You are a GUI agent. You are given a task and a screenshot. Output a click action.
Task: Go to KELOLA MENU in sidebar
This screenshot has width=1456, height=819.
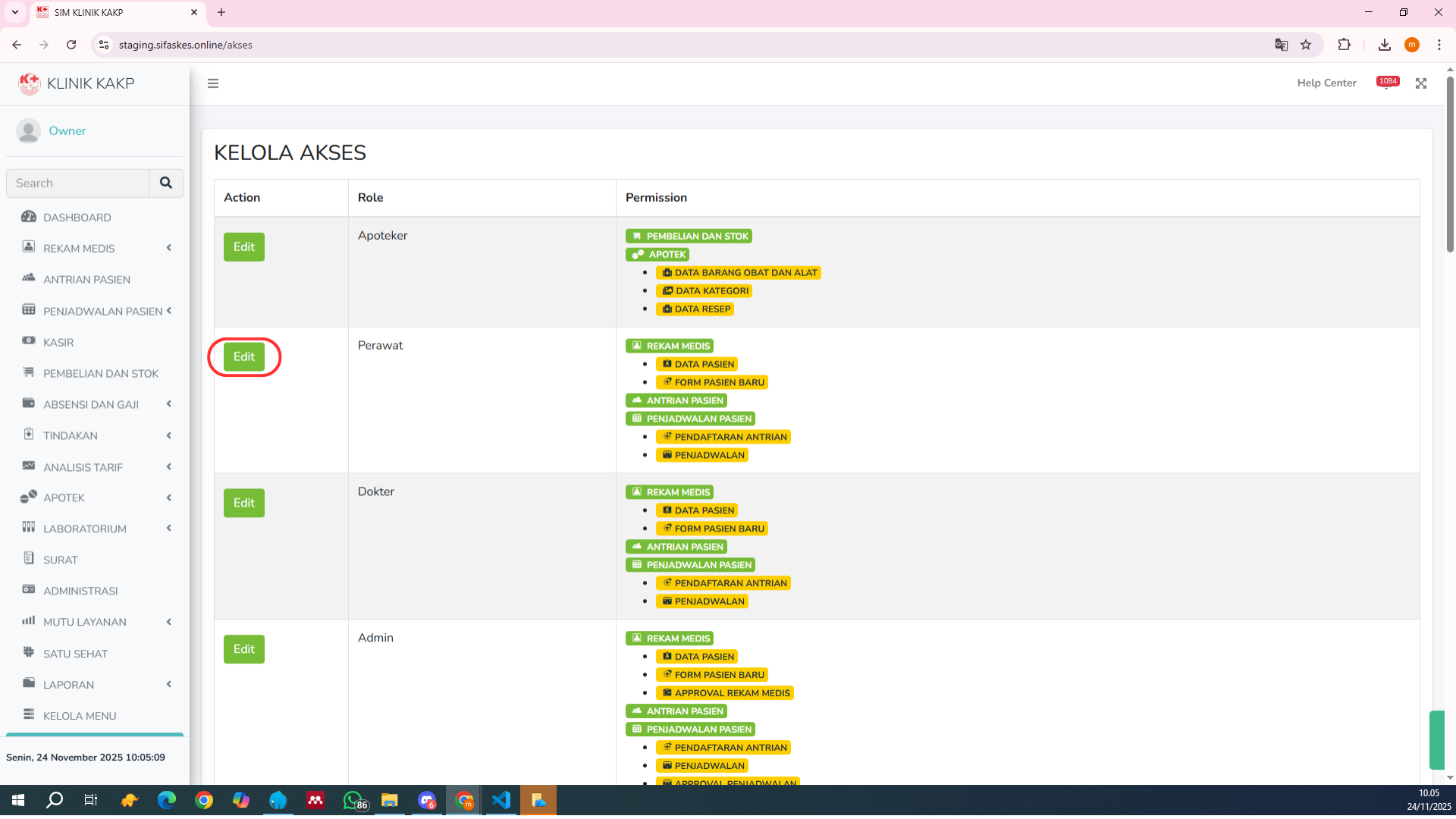point(80,715)
